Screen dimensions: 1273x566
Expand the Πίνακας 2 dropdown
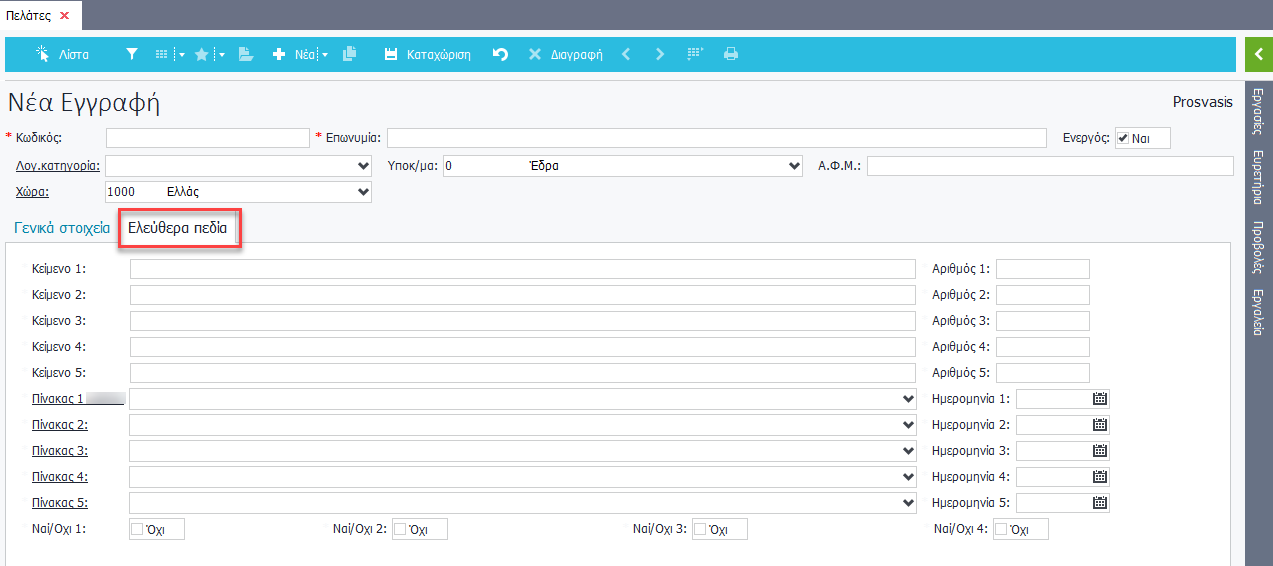point(908,425)
